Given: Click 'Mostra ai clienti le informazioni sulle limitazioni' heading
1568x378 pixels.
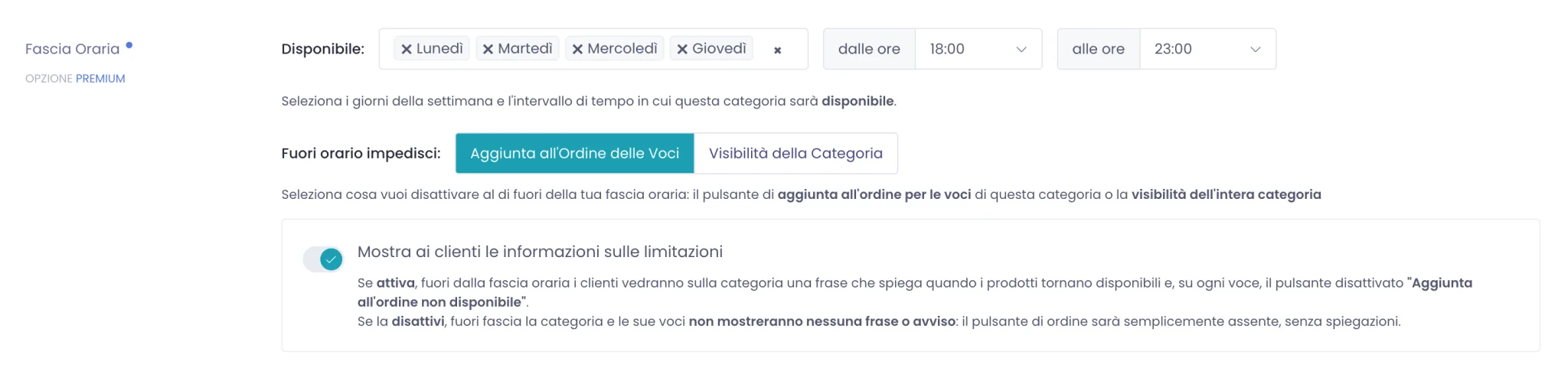Looking at the screenshot, I should [540, 252].
